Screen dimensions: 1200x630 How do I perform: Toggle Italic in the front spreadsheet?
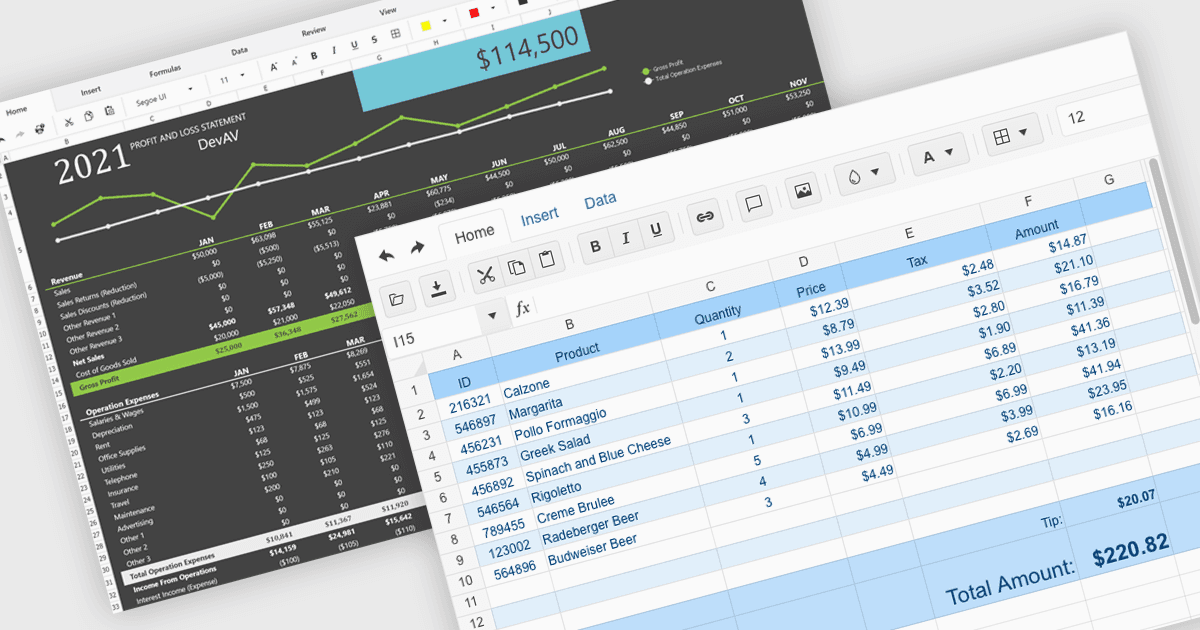point(626,239)
